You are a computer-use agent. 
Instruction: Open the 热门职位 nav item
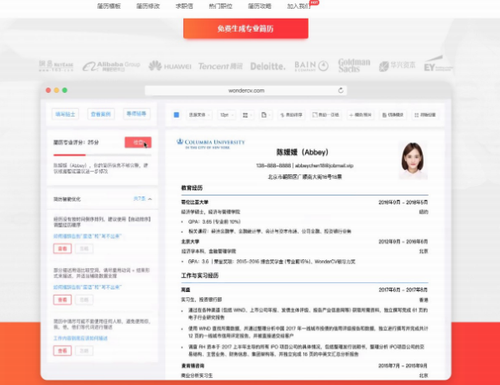[x=220, y=6]
